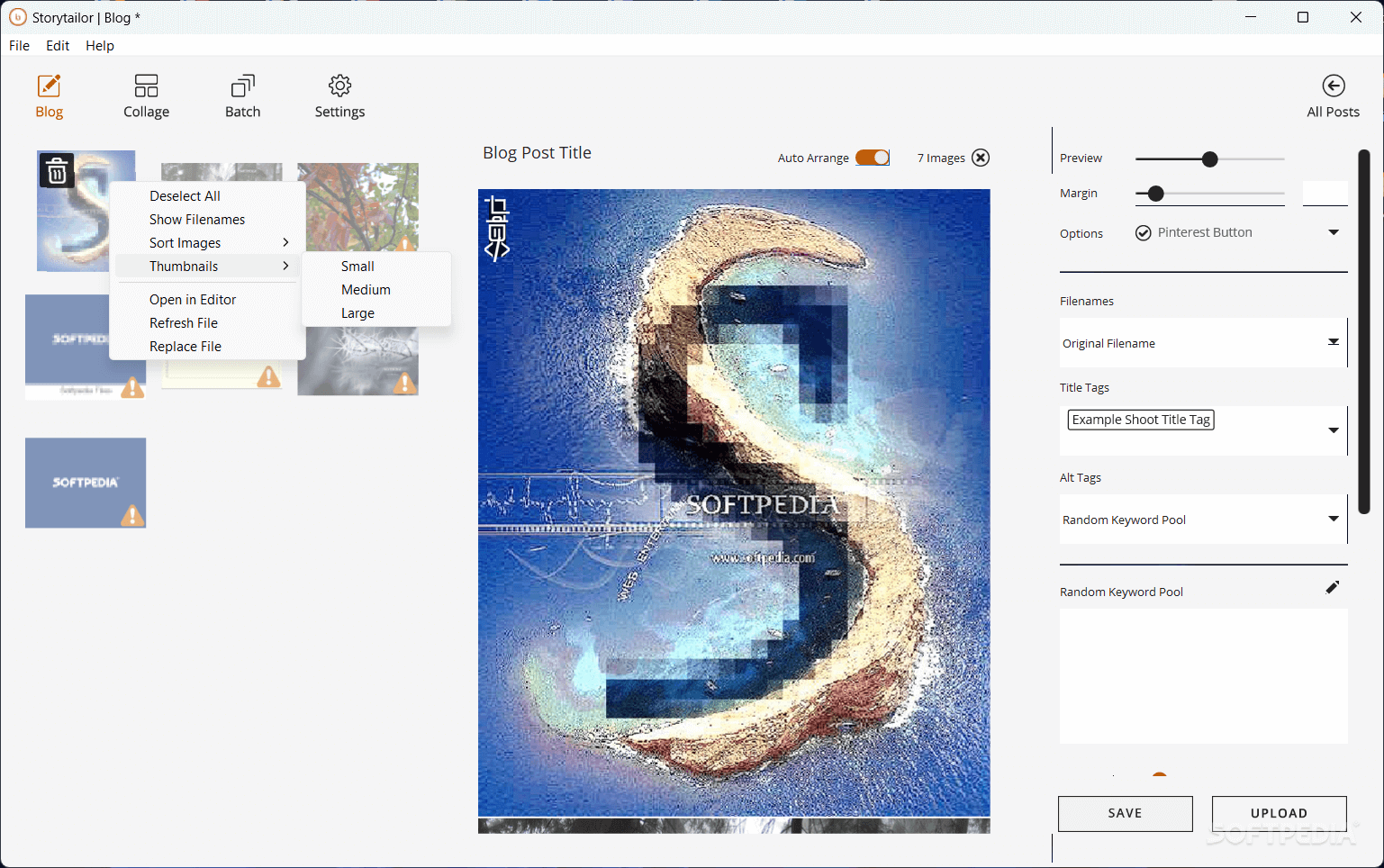Set thumbnails to Small
Image resolution: width=1384 pixels, height=868 pixels.
(376, 267)
